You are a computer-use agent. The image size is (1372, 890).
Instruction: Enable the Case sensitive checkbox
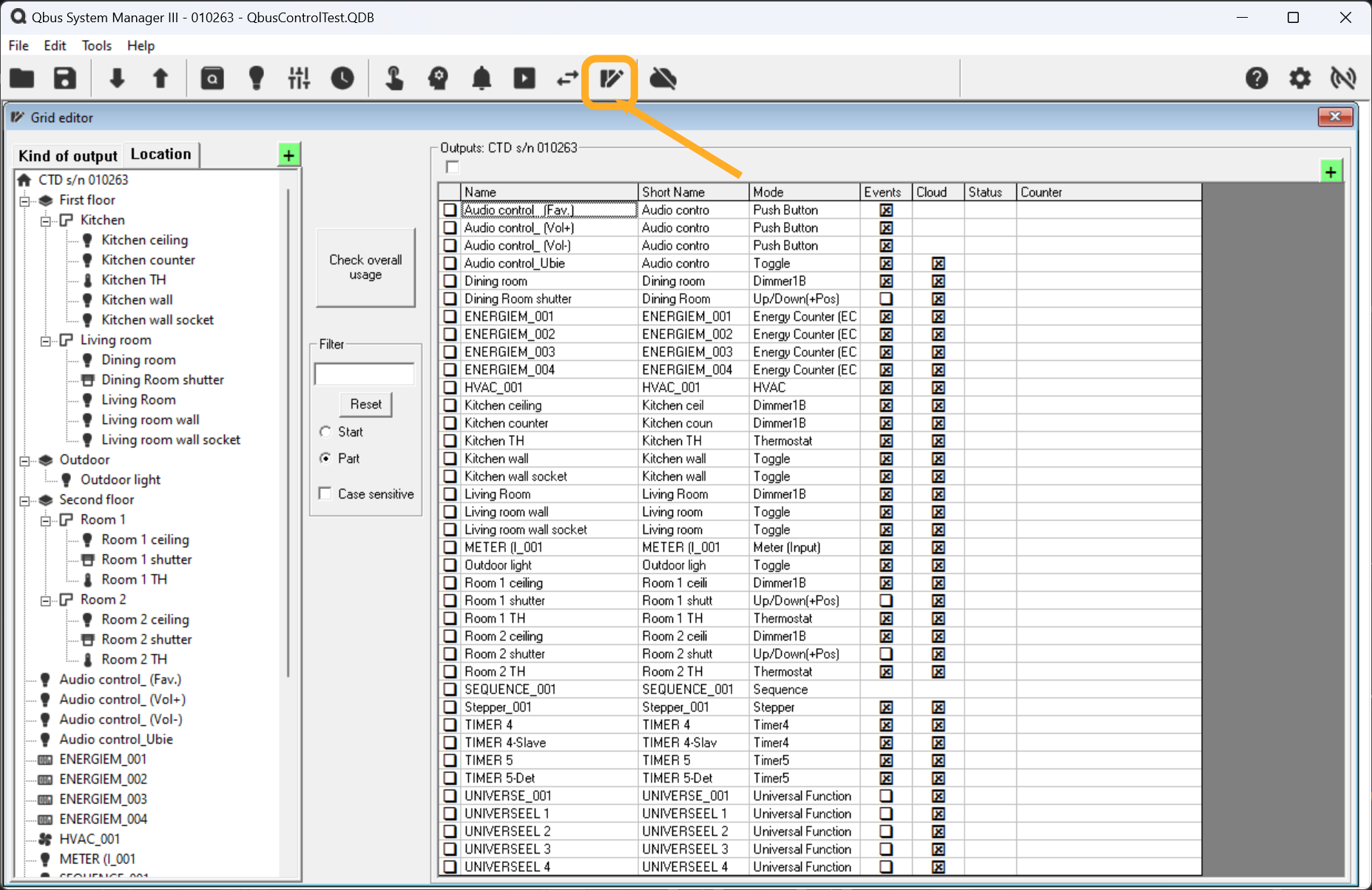point(325,493)
